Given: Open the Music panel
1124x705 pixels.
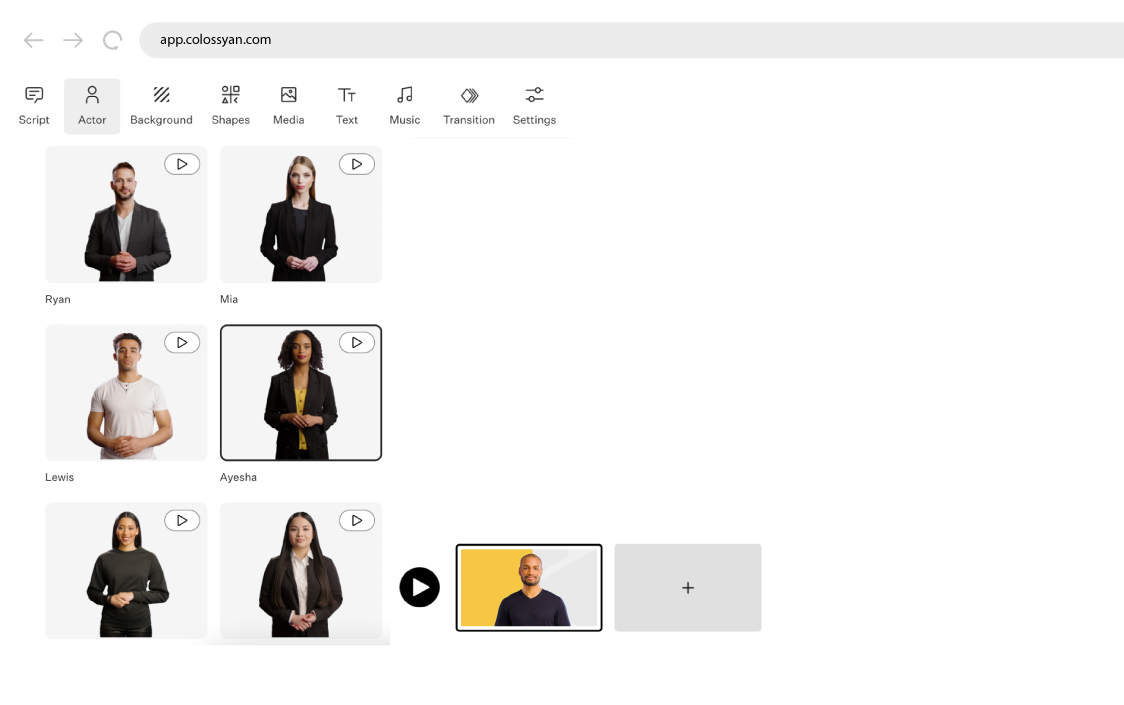Looking at the screenshot, I should [x=404, y=105].
